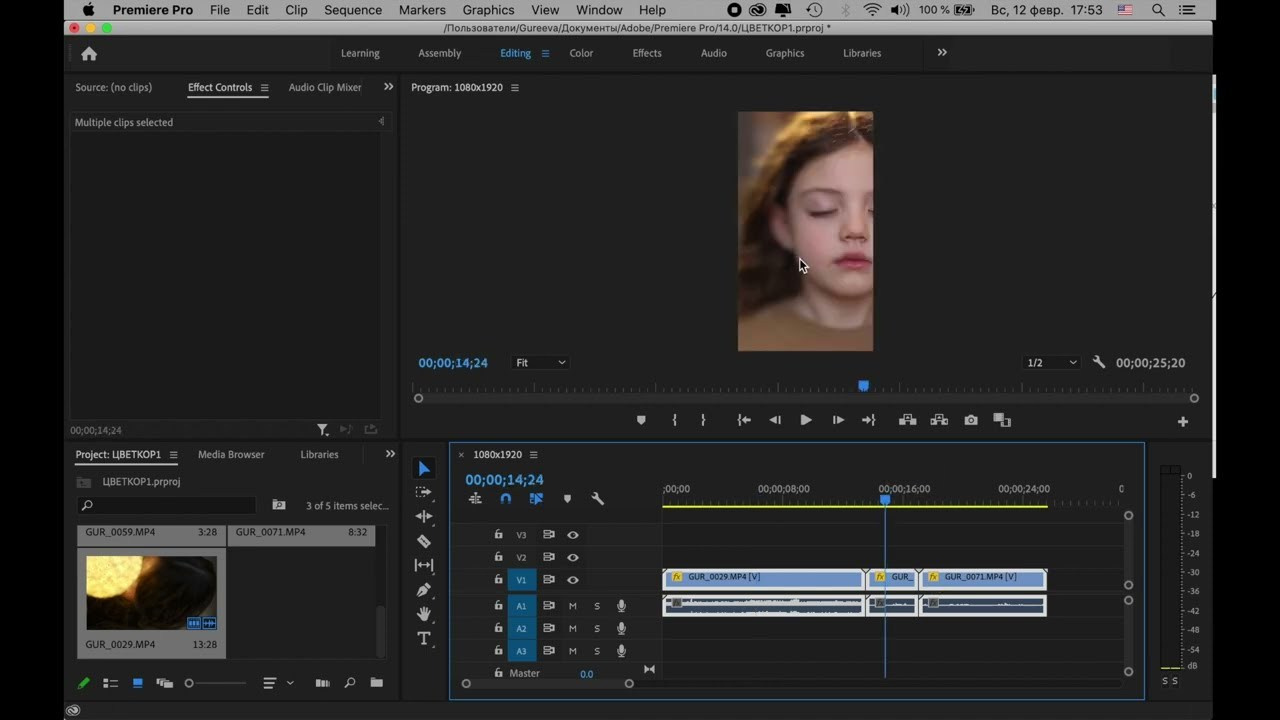Select the Ripple Edit tool

[424, 516]
